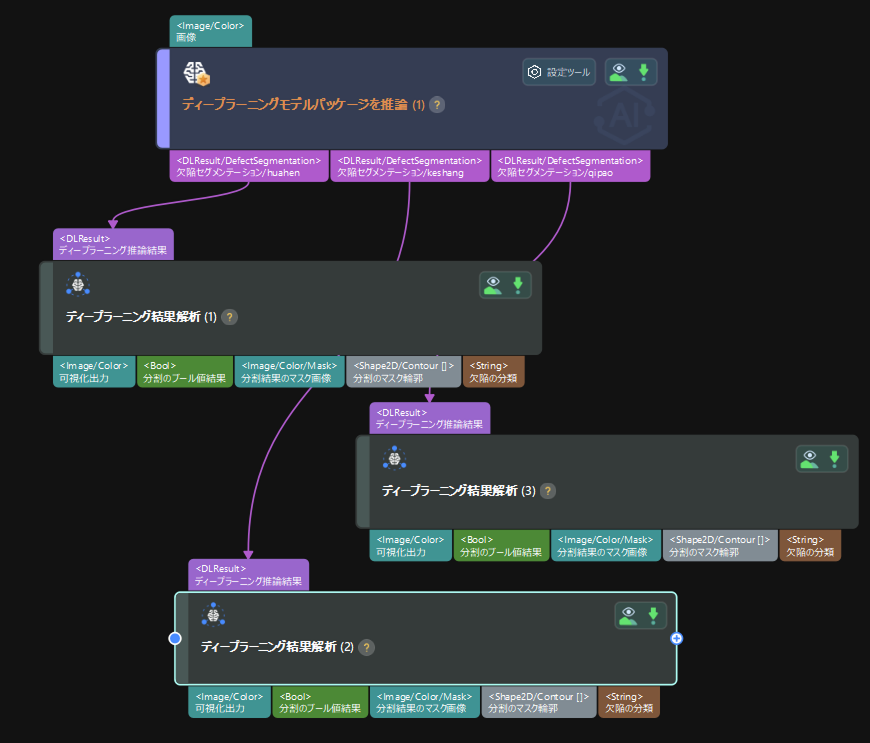Click title ディープラーニング結果解析 (3)
This screenshot has width=870, height=743.
click(x=458, y=491)
